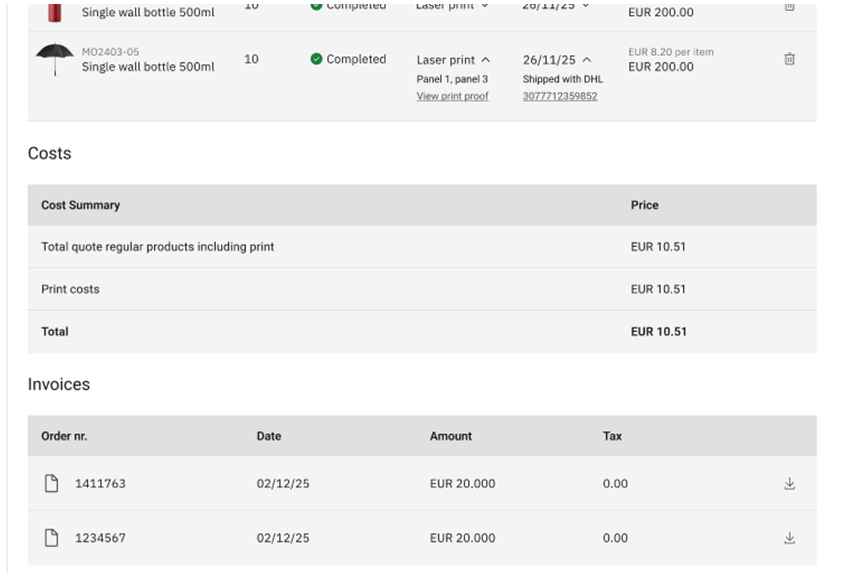
Task: Download invoice for order 1411763
Action: [789, 484]
